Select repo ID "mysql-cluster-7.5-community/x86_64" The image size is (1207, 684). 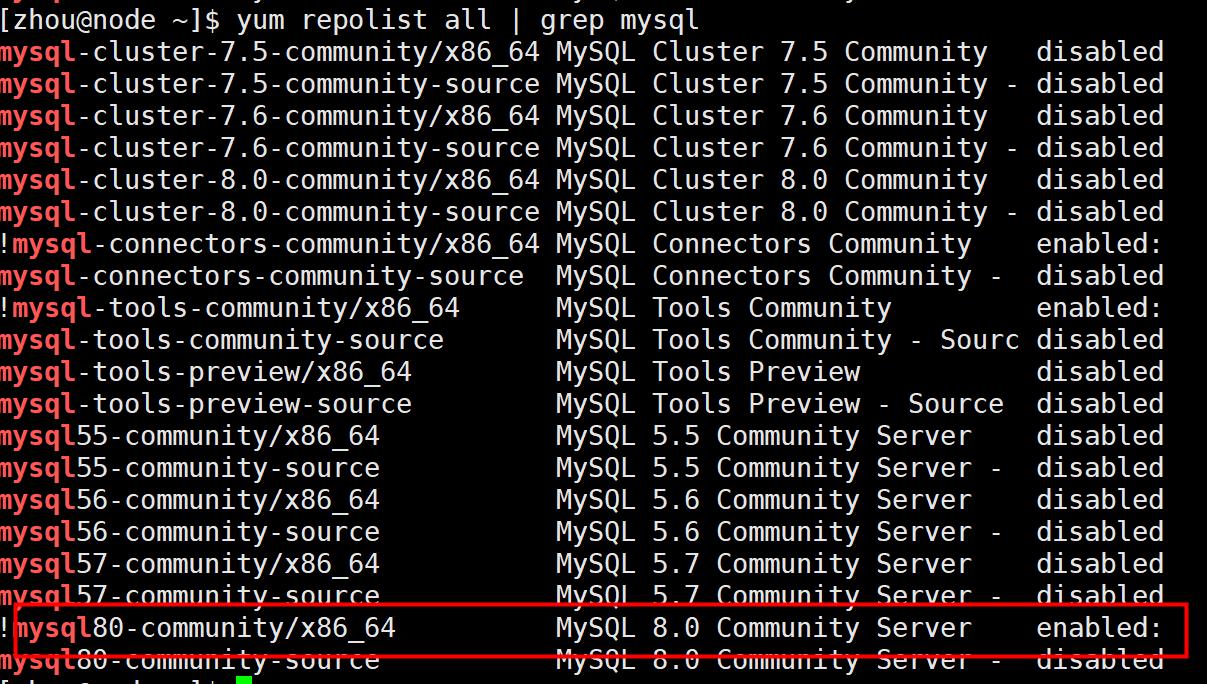pos(270,52)
